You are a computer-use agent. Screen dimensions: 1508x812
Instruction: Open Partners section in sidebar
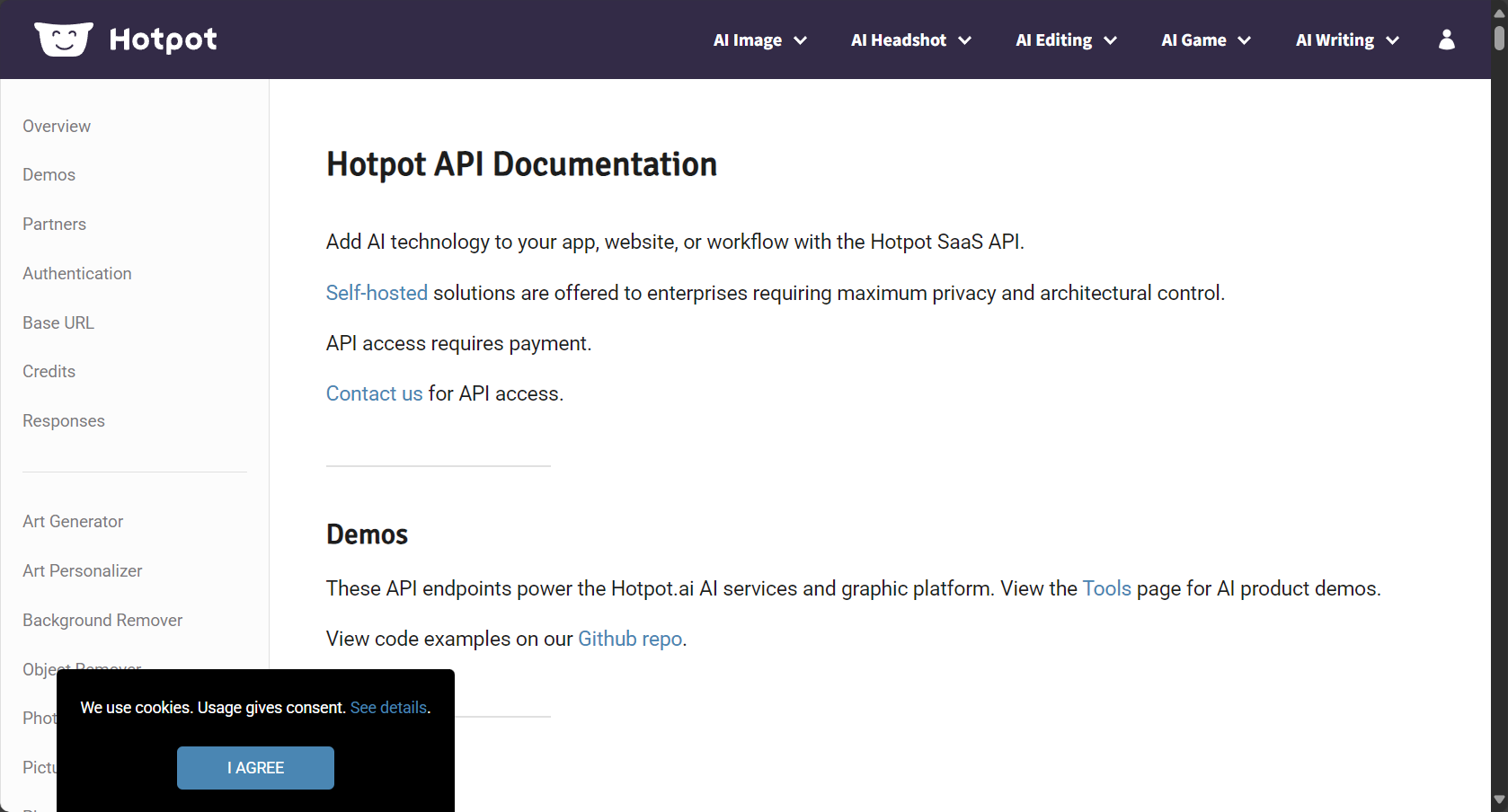point(55,225)
